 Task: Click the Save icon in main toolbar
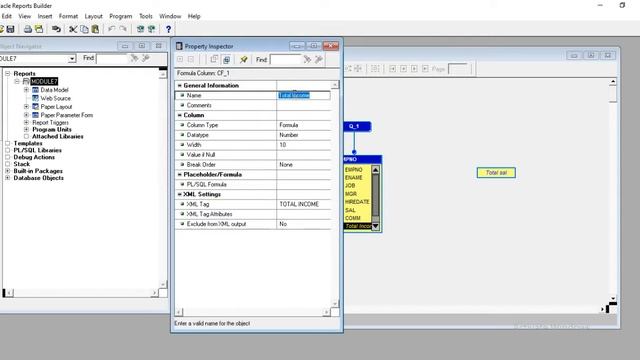pyautogui.click(x=11, y=29)
